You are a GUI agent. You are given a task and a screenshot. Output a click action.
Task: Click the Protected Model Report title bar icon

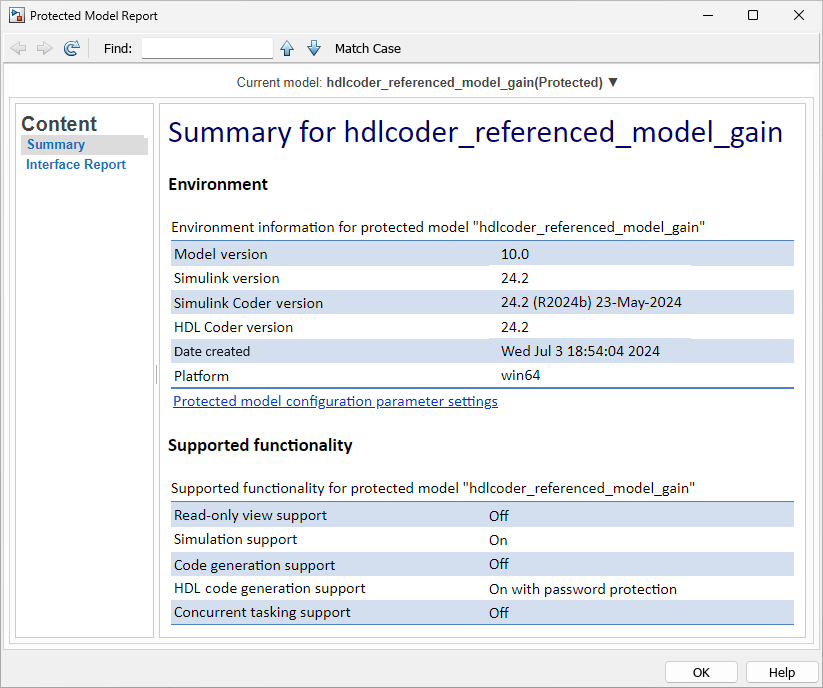coord(16,16)
